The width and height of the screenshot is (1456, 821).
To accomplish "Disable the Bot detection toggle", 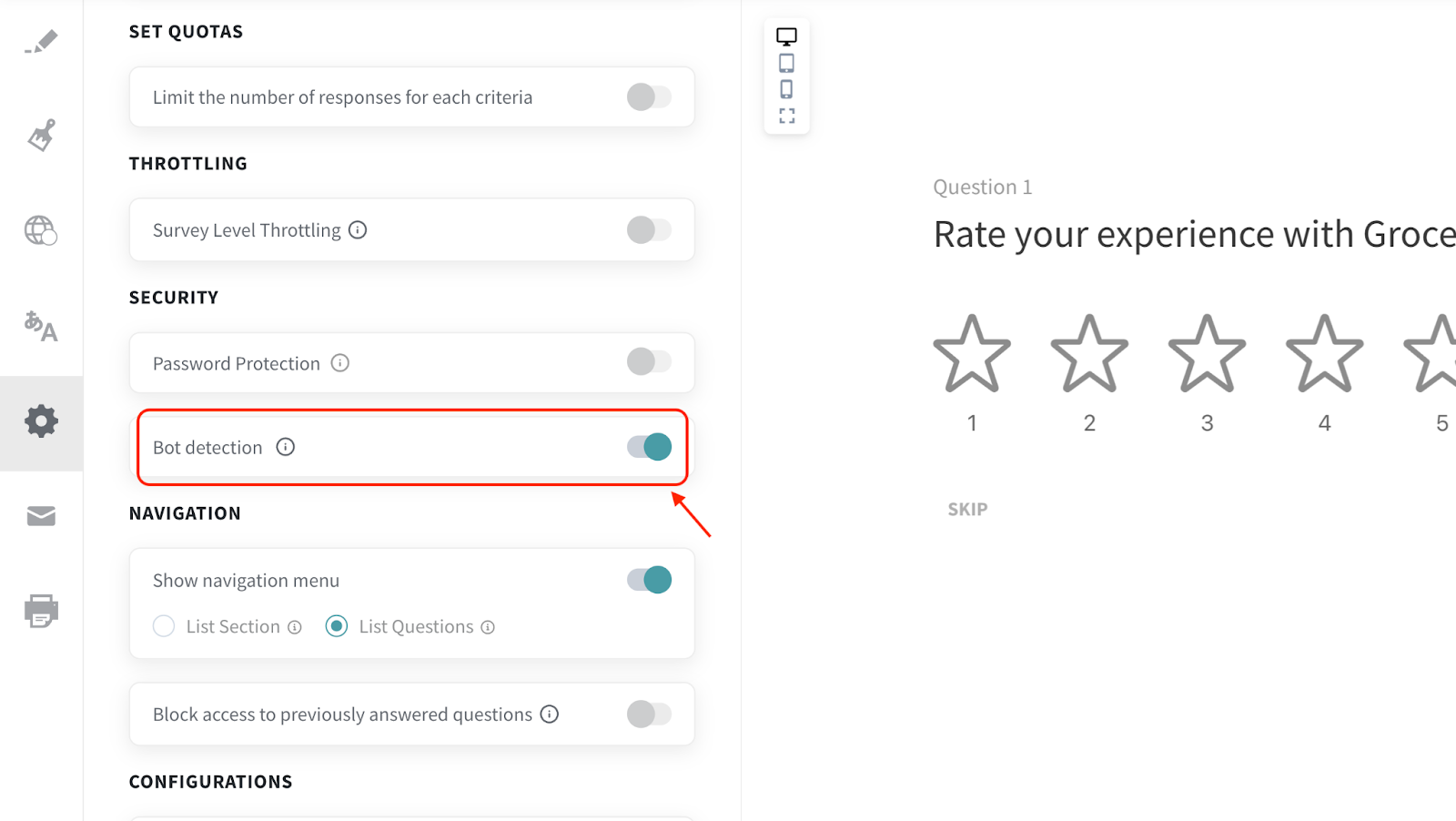I will [x=649, y=447].
